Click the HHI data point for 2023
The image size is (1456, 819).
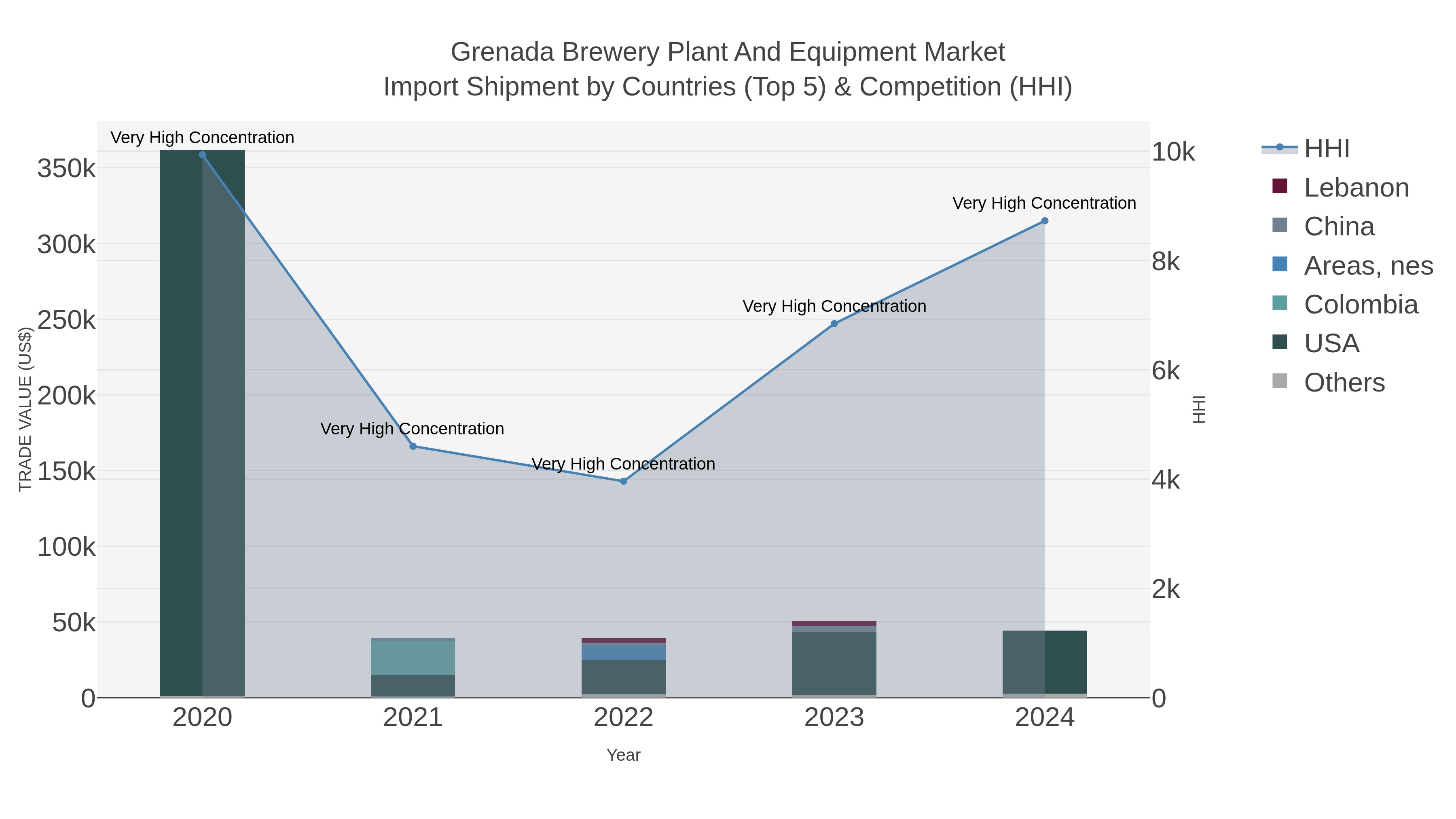click(x=834, y=324)
